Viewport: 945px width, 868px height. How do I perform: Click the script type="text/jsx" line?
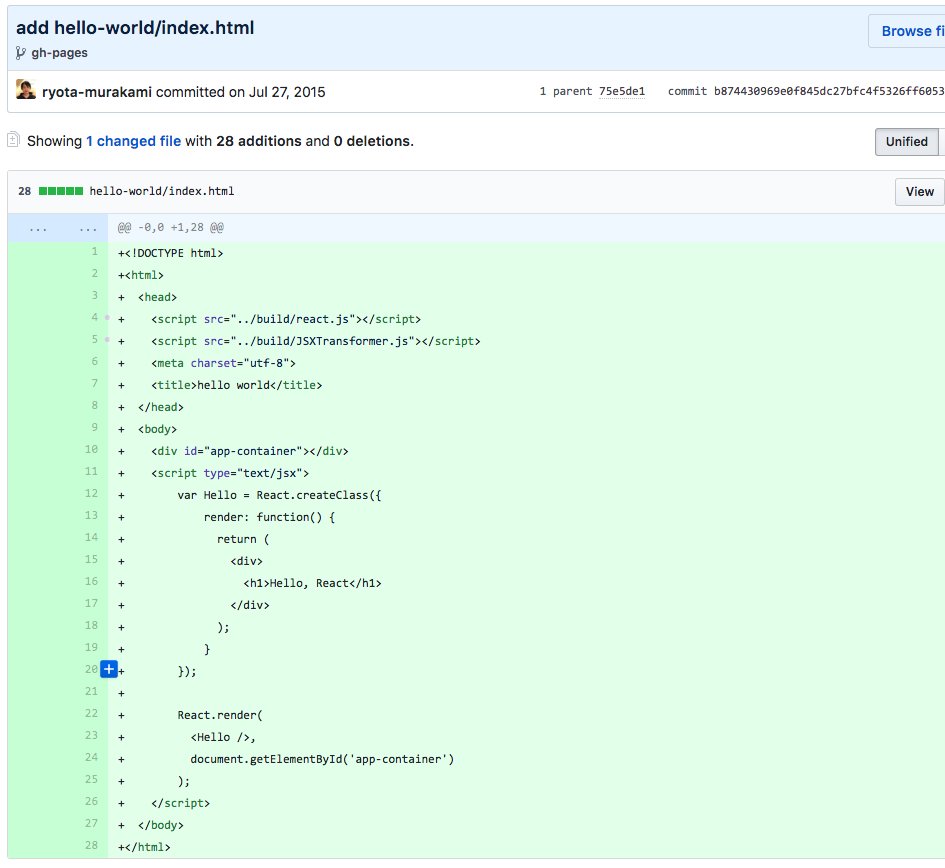pyautogui.click(x=230, y=473)
